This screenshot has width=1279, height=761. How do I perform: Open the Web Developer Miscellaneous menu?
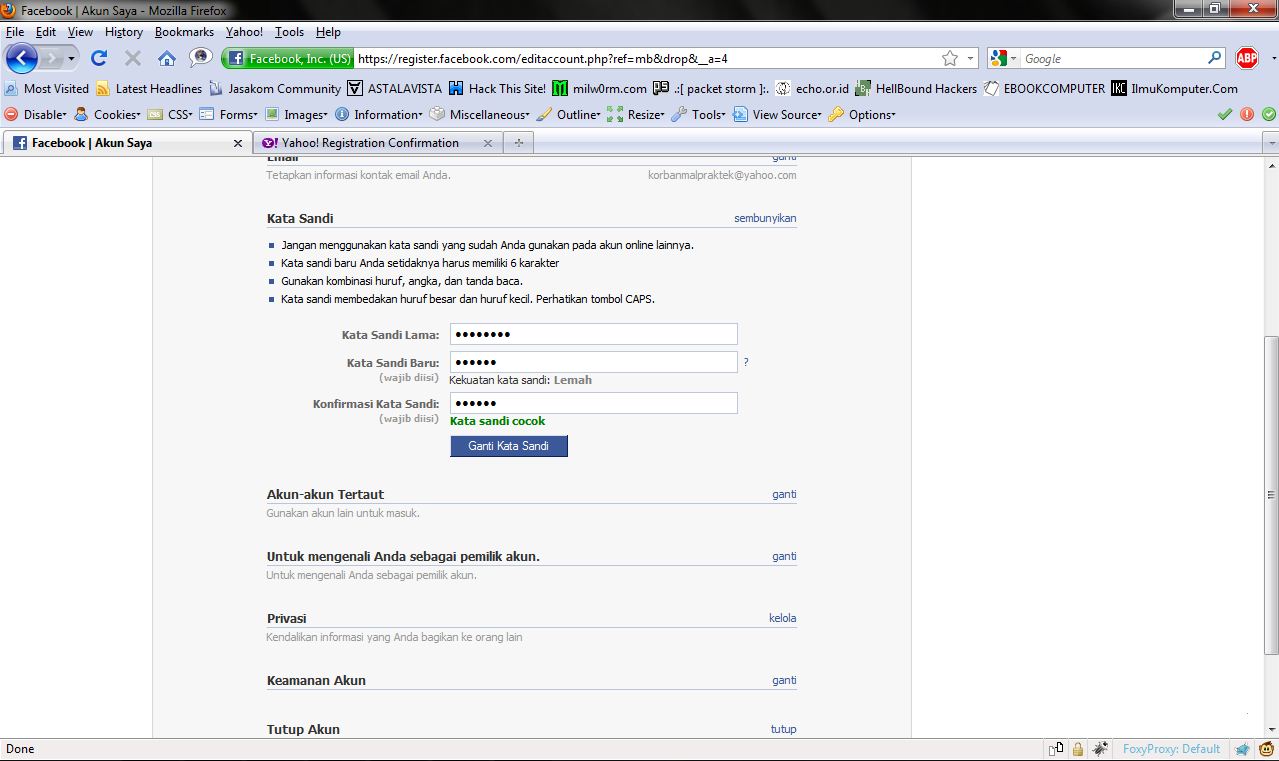point(481,114)
